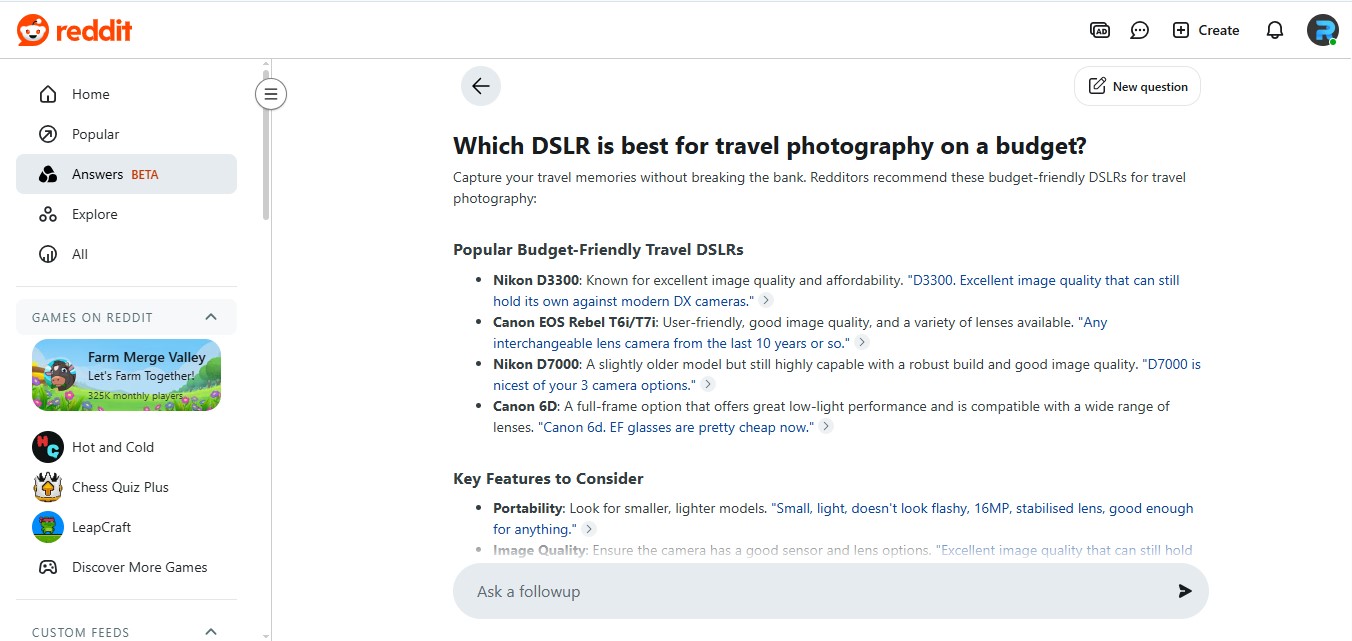Collapse the CUSTOM FEEDS section

(211, 631)
